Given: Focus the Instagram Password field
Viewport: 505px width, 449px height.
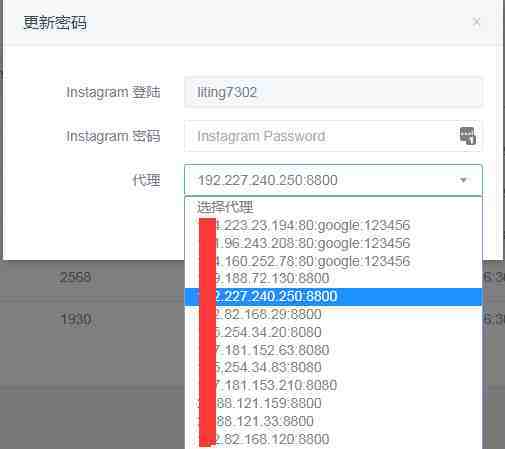Looking at the screenshot, I should (x=333, y=136).
